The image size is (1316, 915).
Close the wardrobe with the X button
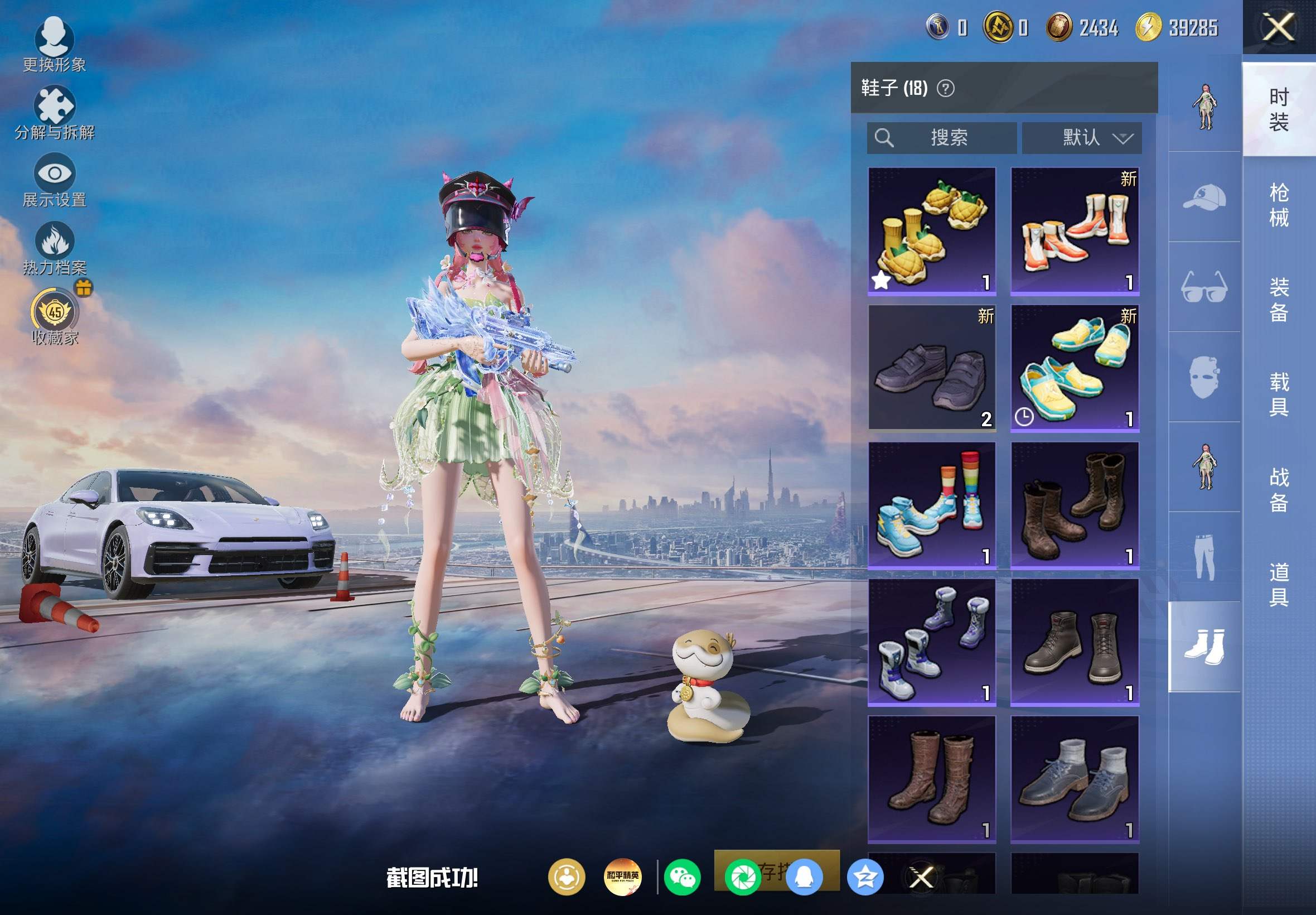[1278, 27]
